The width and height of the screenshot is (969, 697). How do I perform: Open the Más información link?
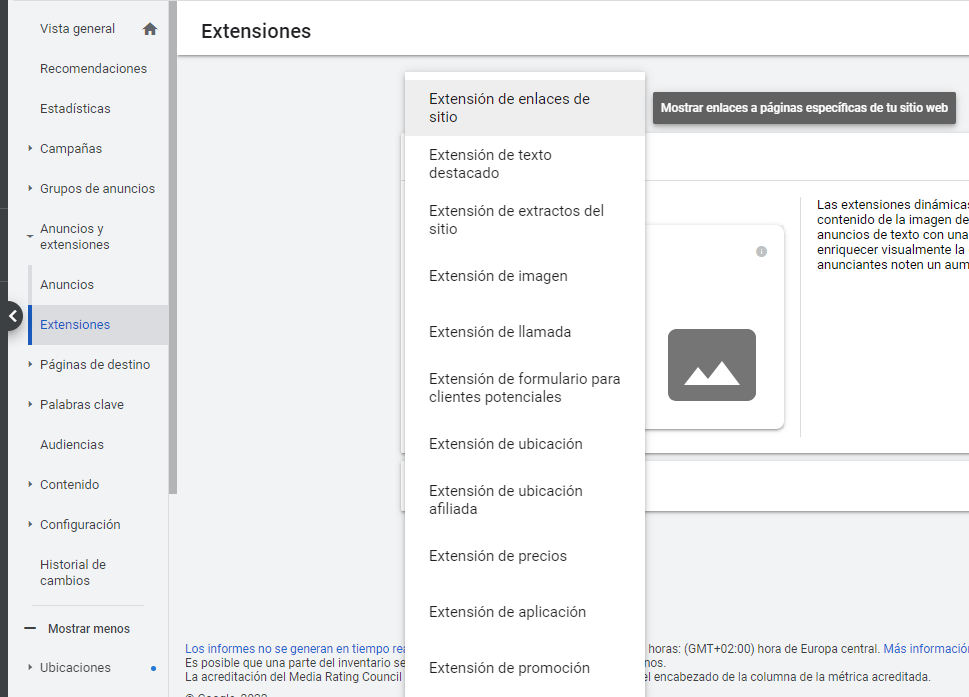[925, 649]
